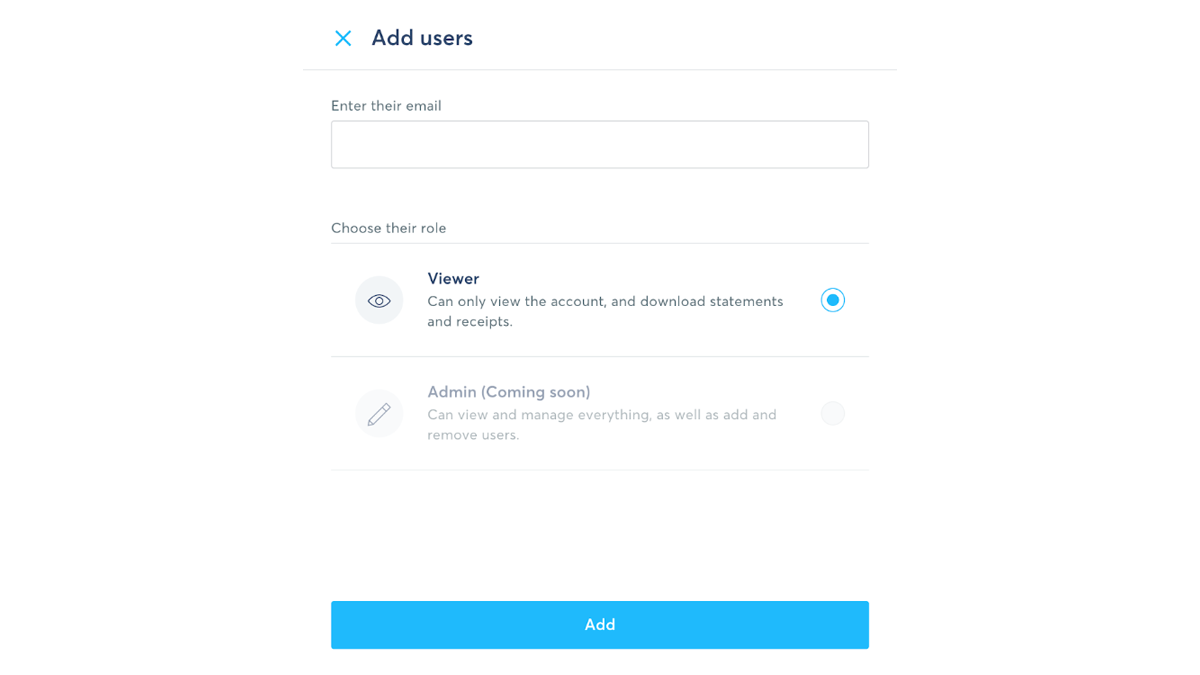The image size is (1200, 675).
Task: Select the disabled Admin radio button
Action: 832,413
